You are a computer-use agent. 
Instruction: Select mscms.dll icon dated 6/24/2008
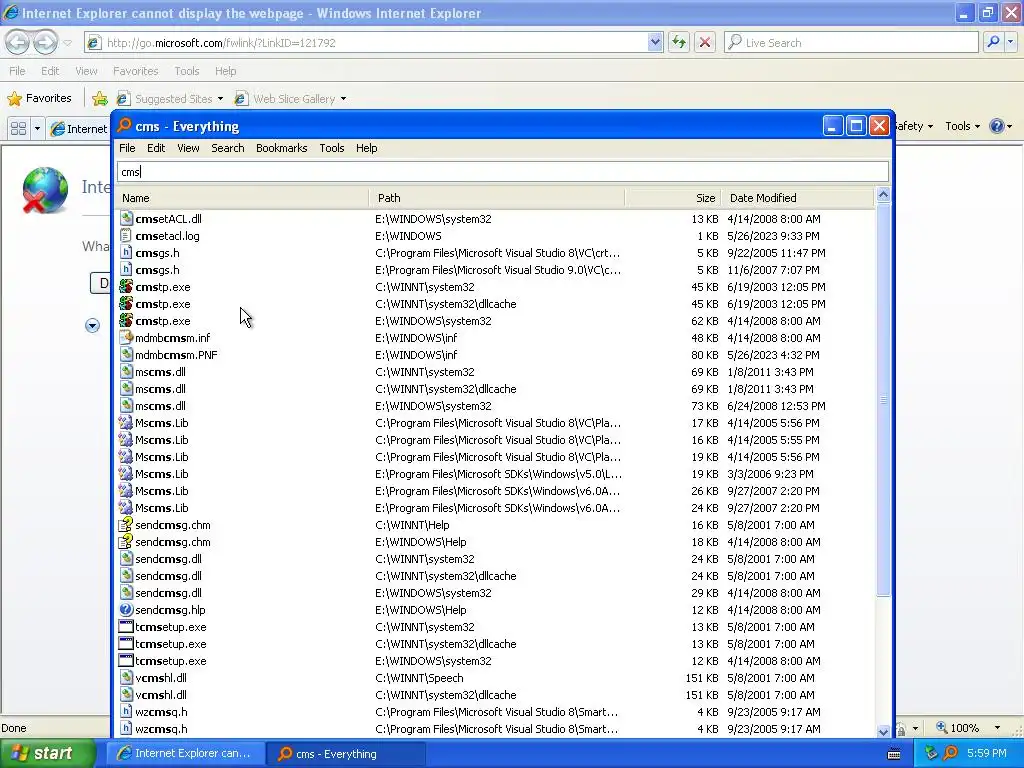[x=126, y=406]
